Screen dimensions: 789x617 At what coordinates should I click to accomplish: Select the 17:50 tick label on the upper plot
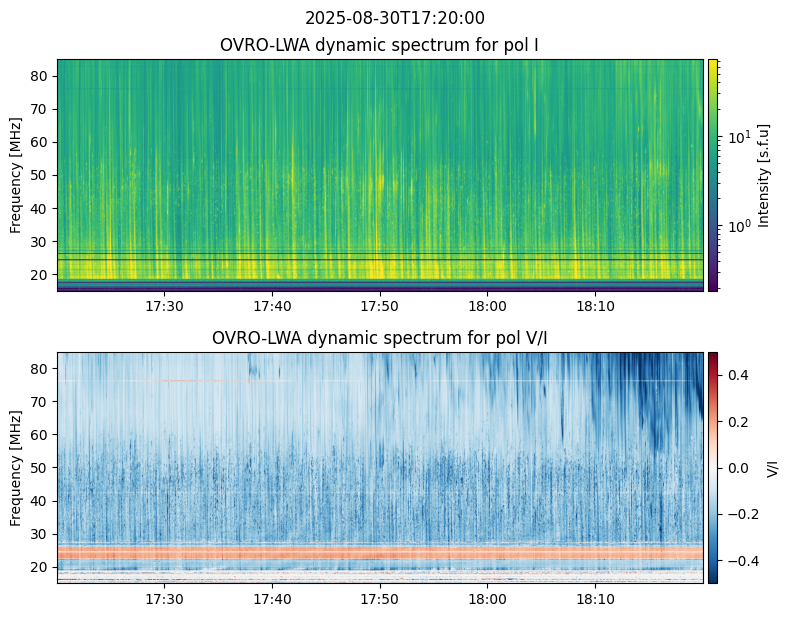pos(379,306)
